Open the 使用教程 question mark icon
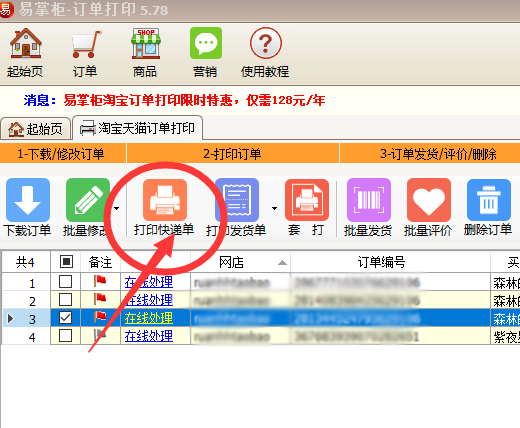This screenshot has width=520, height=428. coord(266,43)
